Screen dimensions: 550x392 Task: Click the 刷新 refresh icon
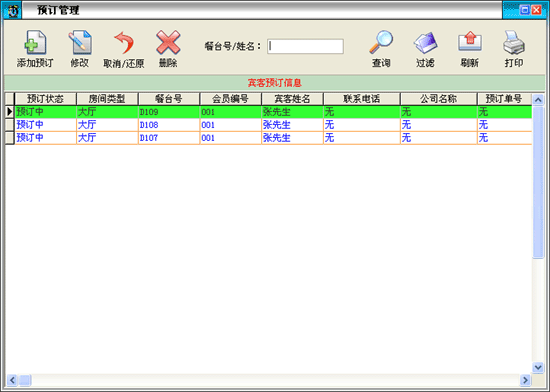click(x=470, y=42)
